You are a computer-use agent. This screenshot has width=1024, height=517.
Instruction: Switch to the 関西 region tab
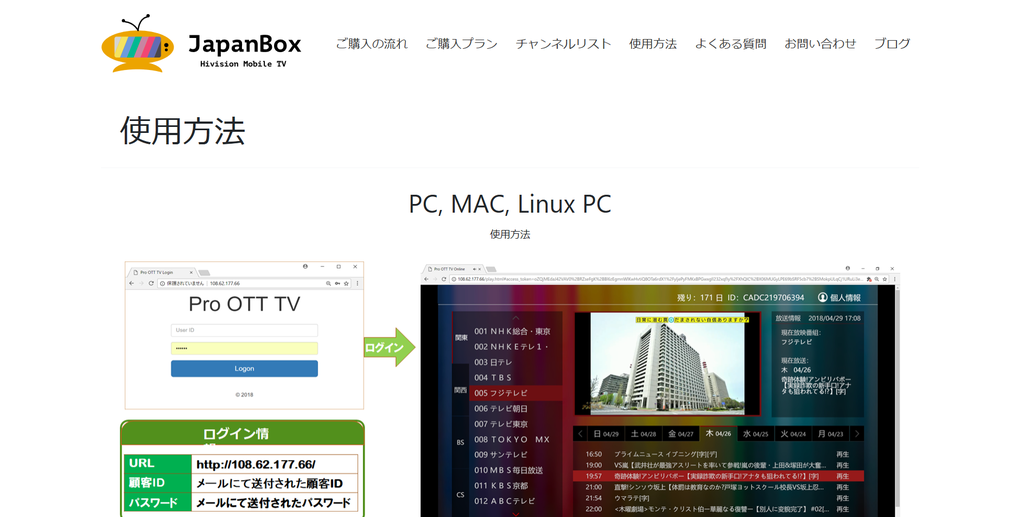point(461,390)
